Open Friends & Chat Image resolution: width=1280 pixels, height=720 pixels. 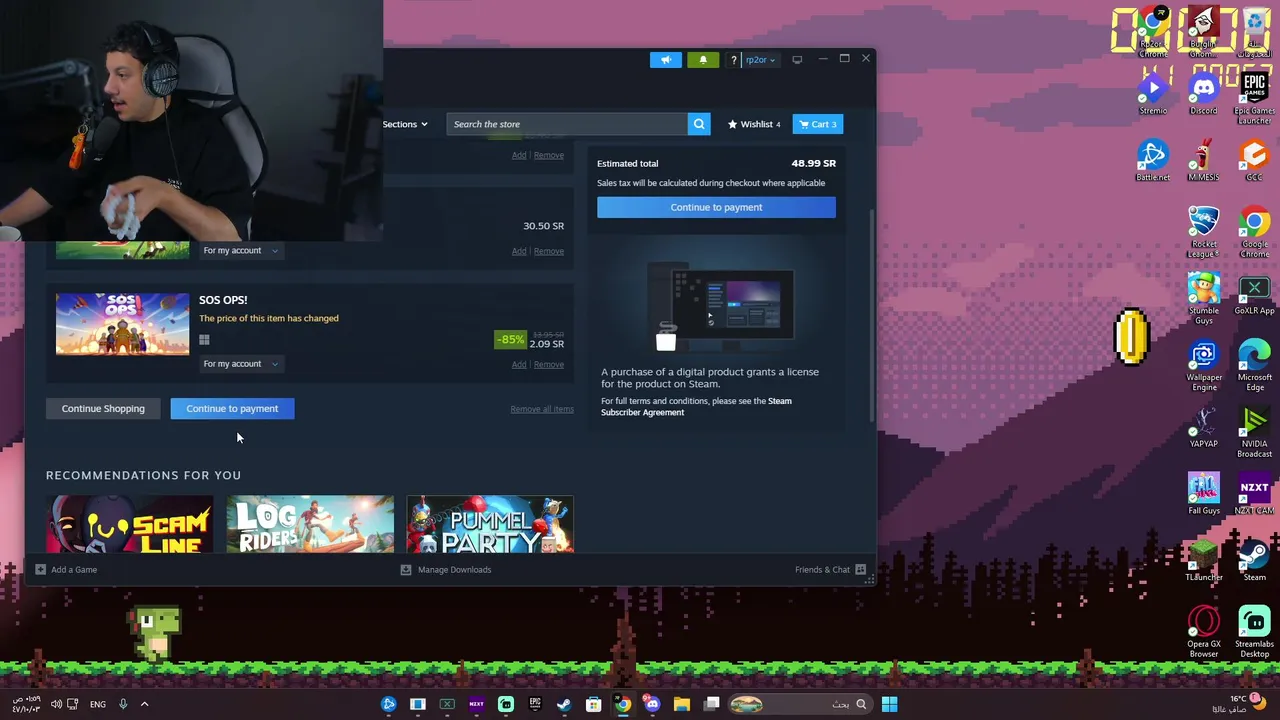coord(830,570)
